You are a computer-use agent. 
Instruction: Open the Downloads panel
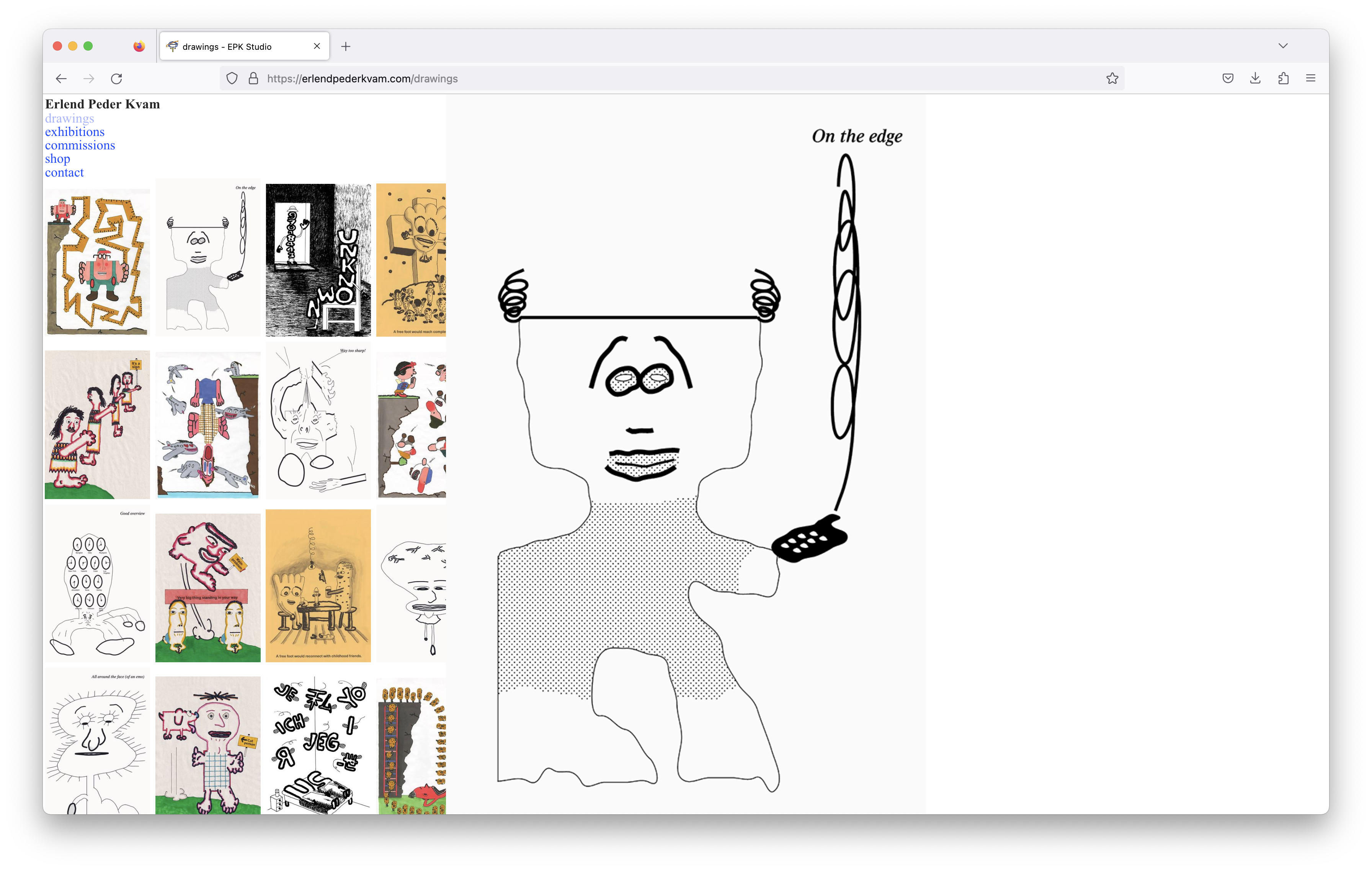(x=1255, y=79)
